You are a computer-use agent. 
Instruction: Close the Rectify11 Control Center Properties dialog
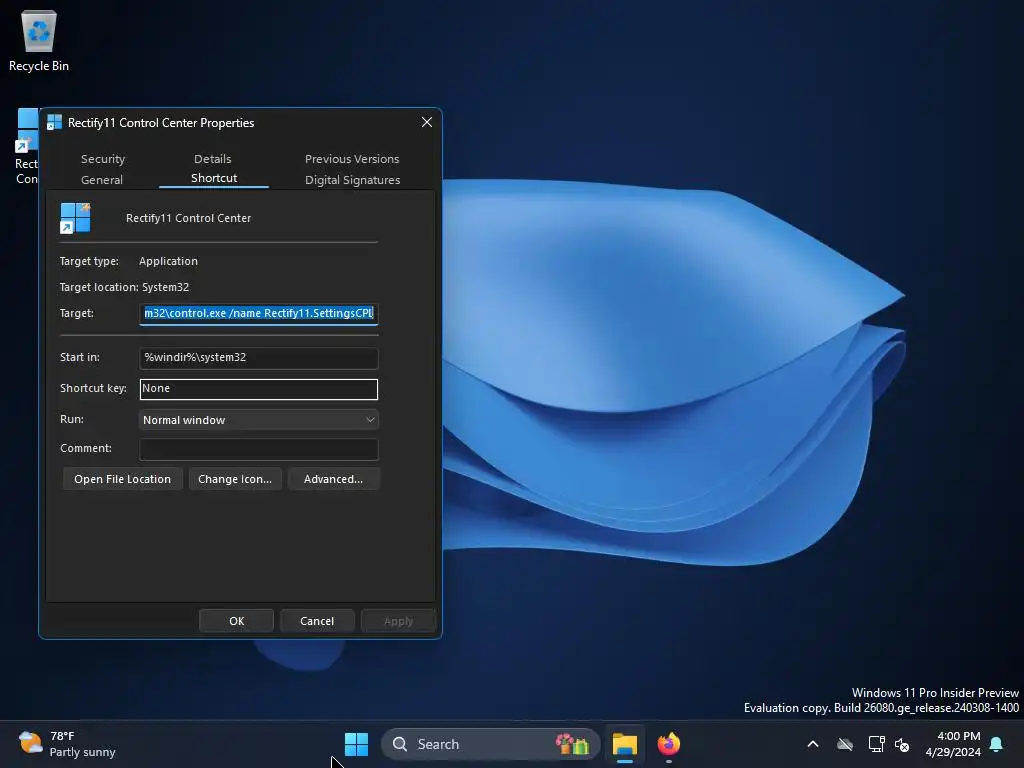click(426, 122)
